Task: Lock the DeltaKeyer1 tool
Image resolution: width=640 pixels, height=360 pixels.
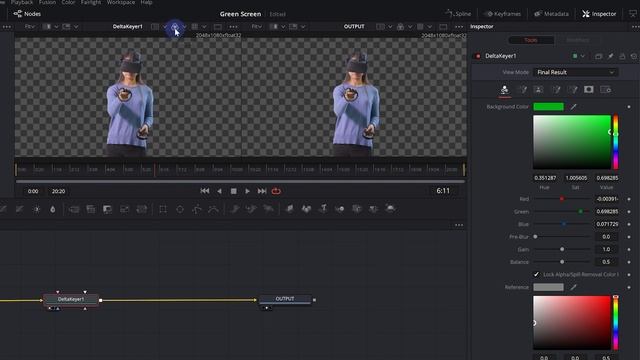Action: (x=622, y=56)
